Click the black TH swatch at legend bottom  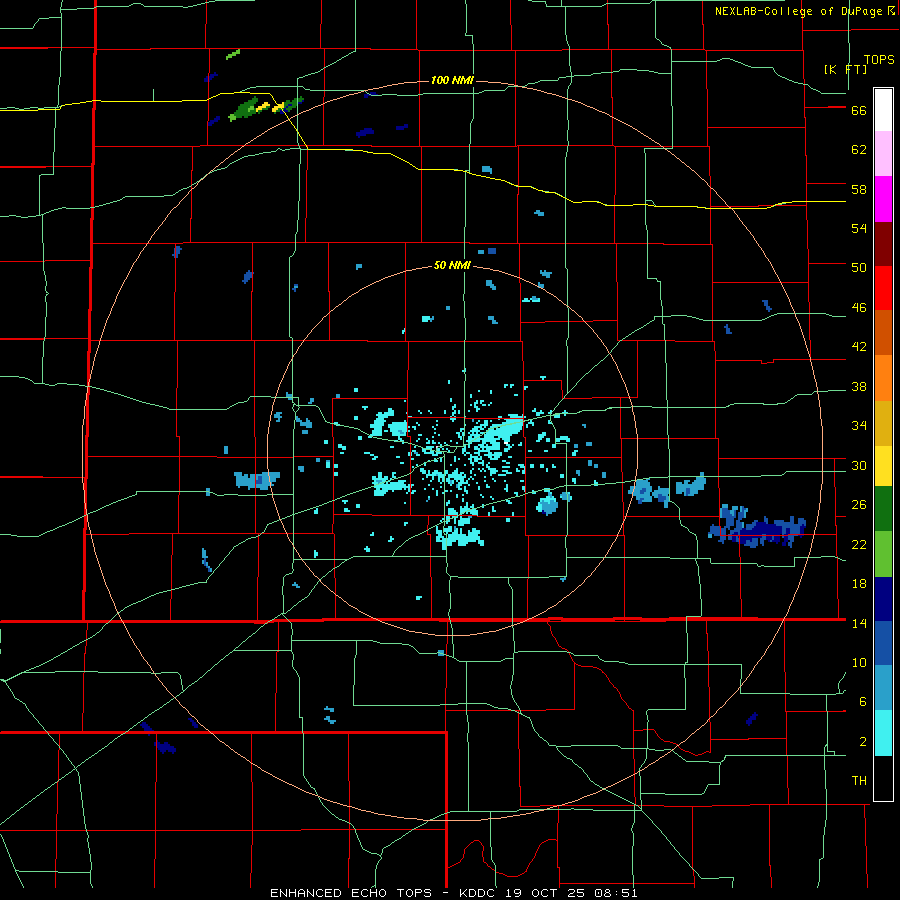click(x=883, y=778)
